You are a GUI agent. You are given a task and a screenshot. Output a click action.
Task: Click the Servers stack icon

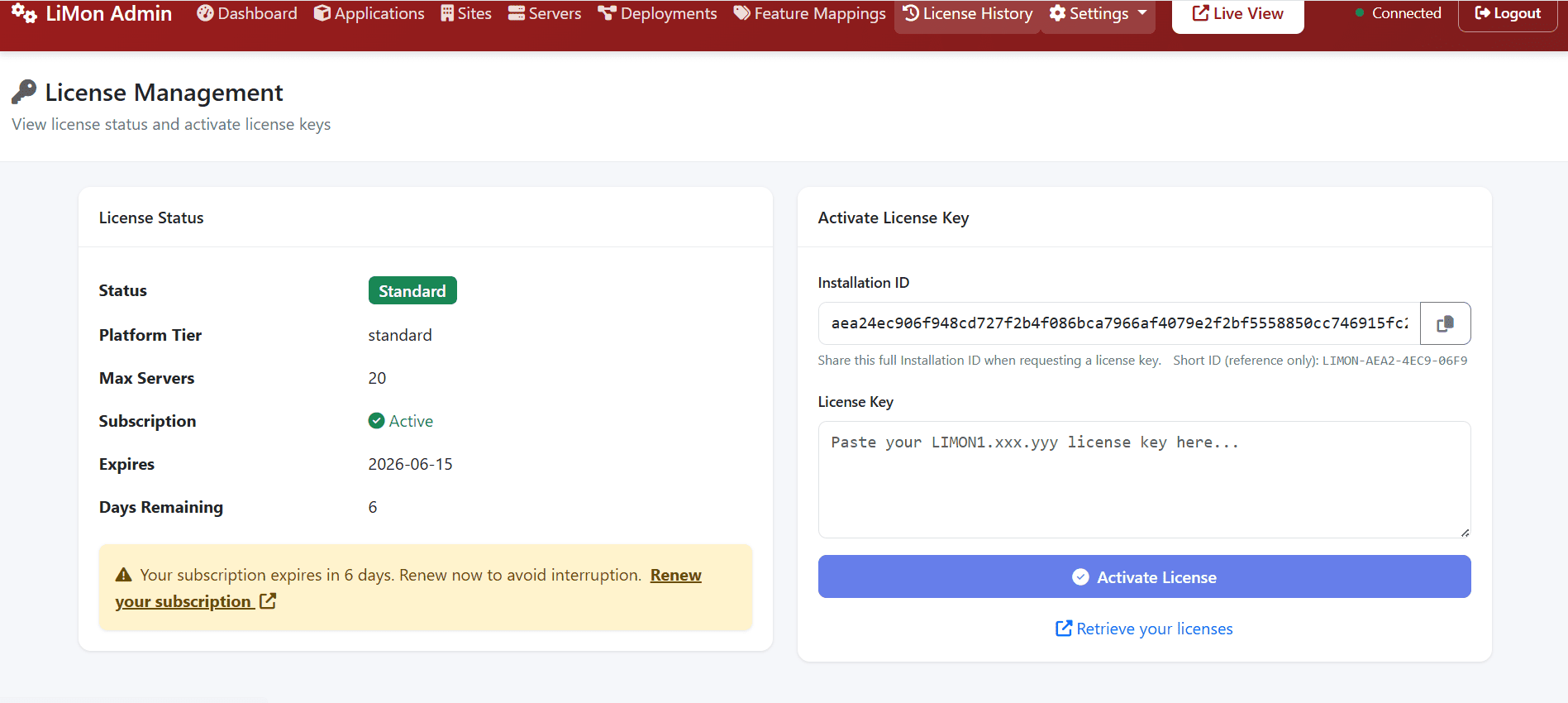coord(517,13)
